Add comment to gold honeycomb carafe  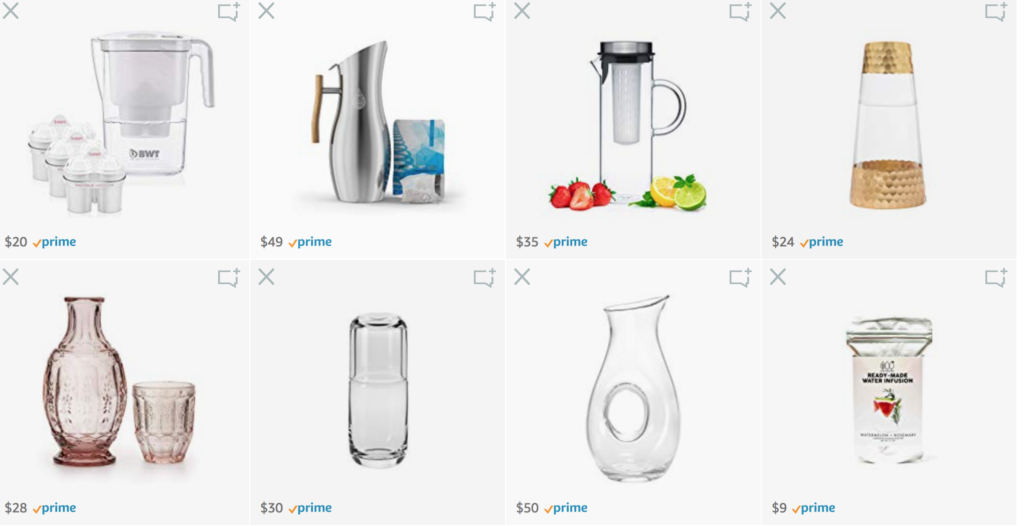[996, 12]
